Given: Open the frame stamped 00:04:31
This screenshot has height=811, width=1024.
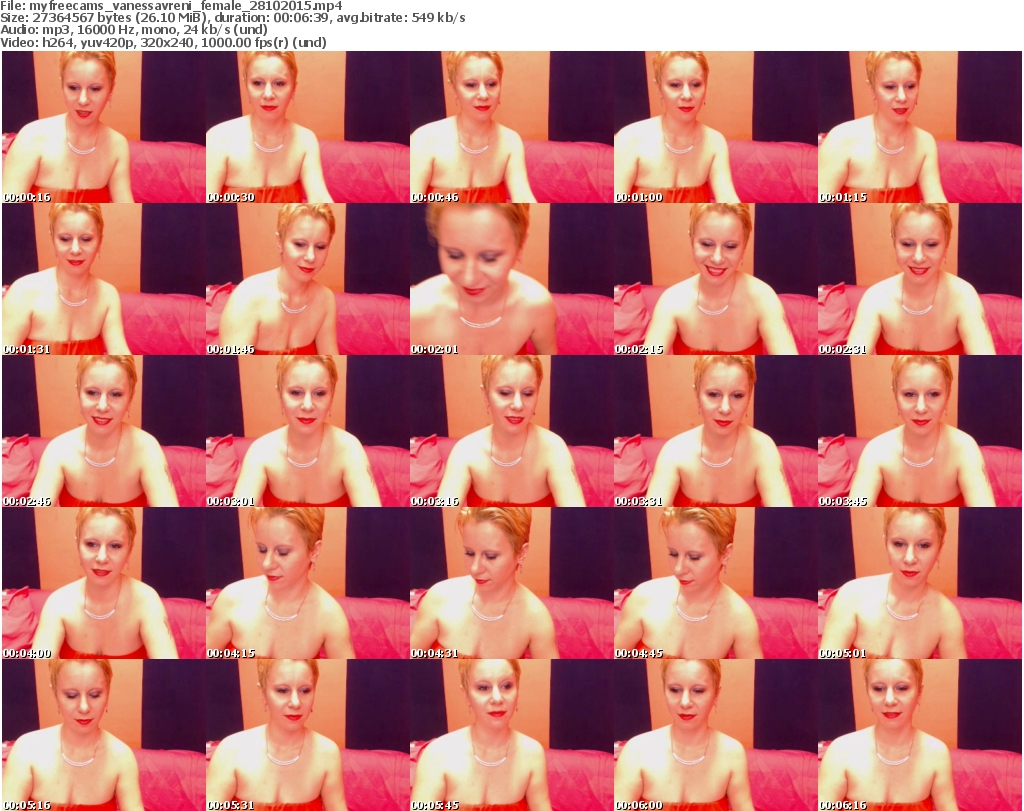Looking at the screenshot, I should coord(511,583).
